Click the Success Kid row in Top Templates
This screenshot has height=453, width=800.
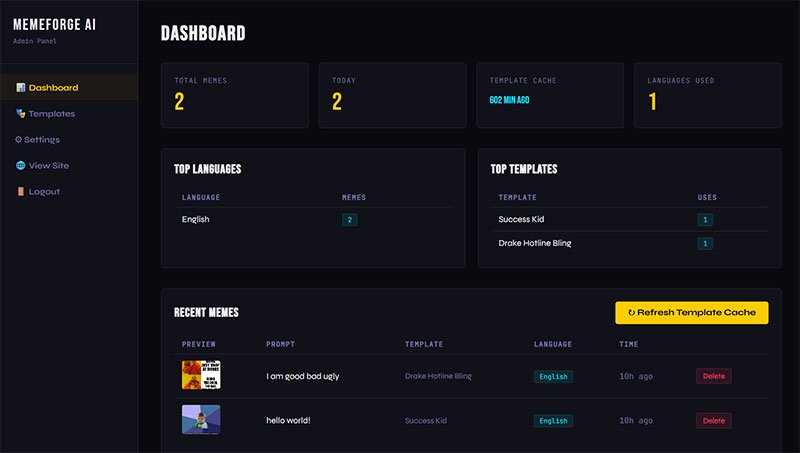(x=629, y=219)
